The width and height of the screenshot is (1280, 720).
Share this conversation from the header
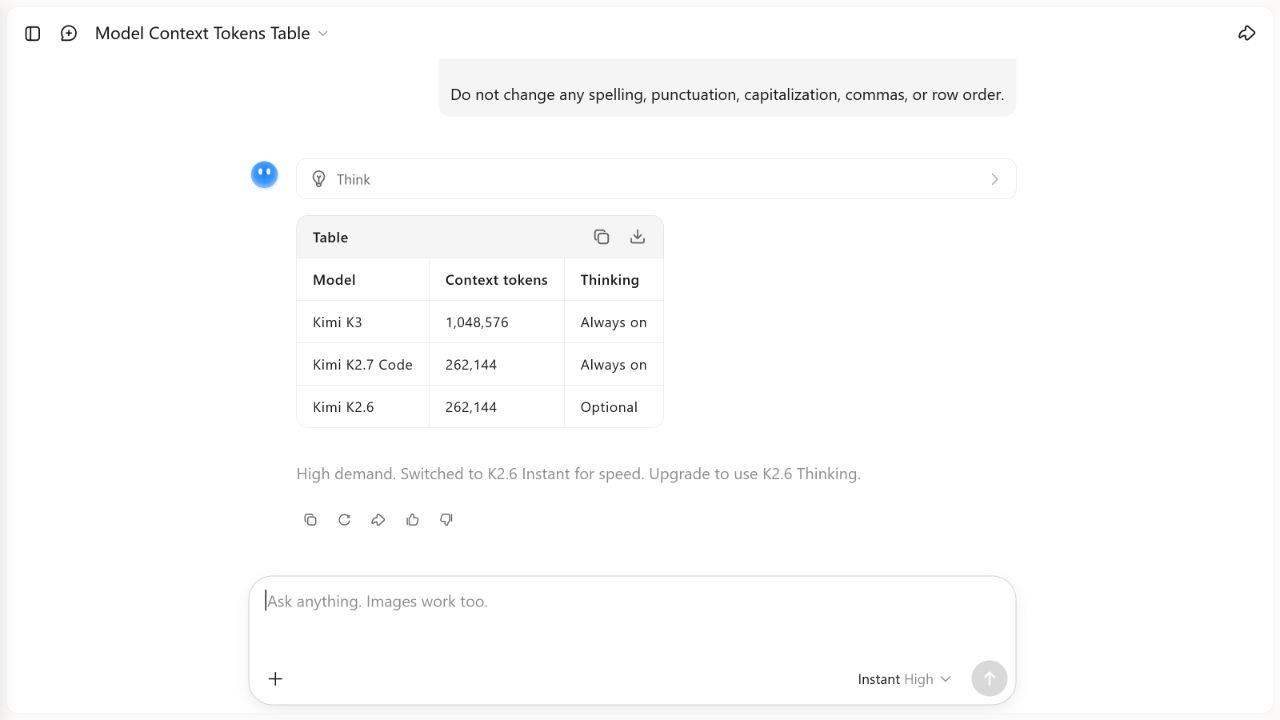1246,33
